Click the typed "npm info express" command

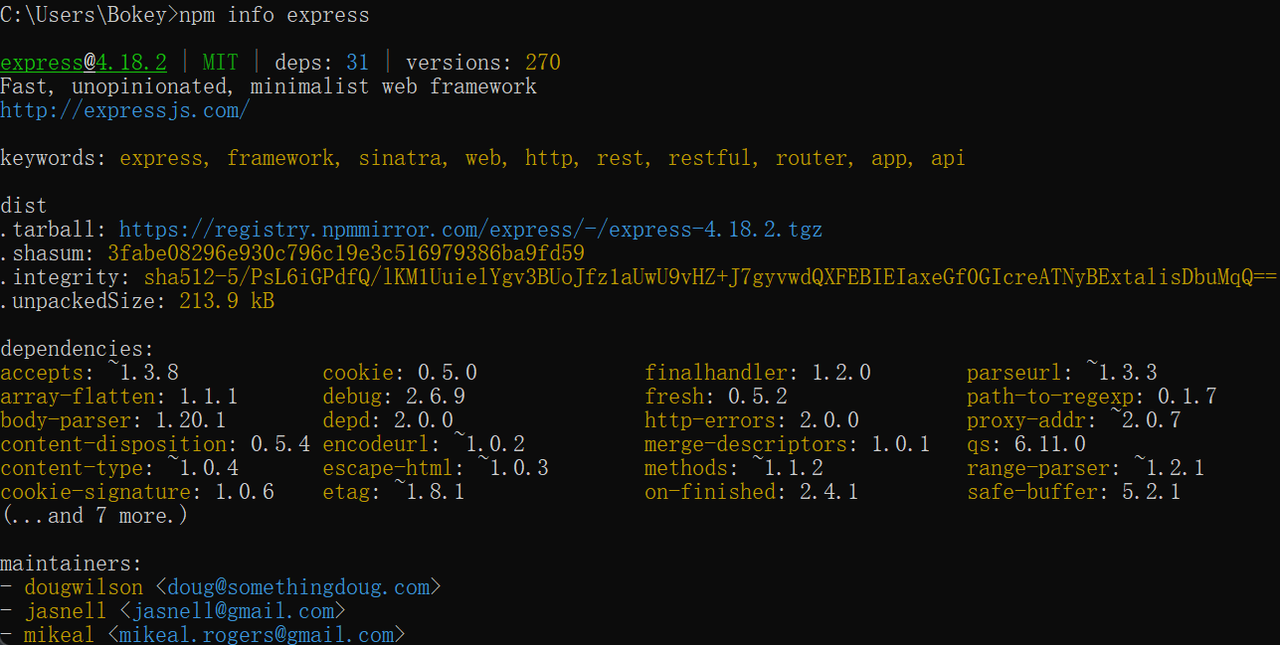pyautogui.click(x=274, y=15)
